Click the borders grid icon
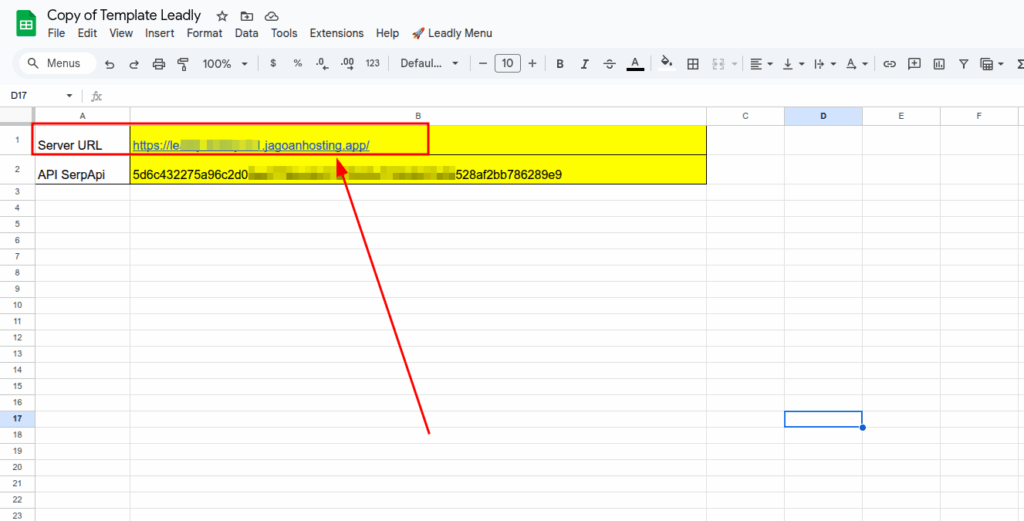This screenshot has height=521, width=1024. click(693, 64)
